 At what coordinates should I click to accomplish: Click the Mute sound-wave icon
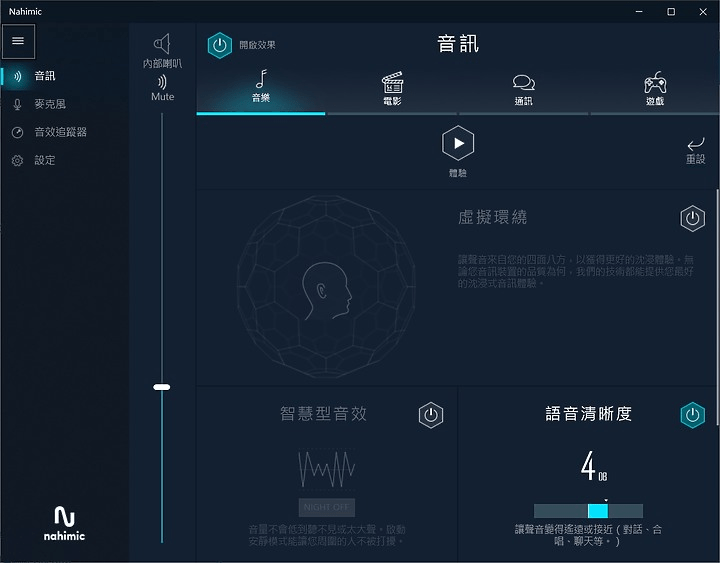pos(162,82)
